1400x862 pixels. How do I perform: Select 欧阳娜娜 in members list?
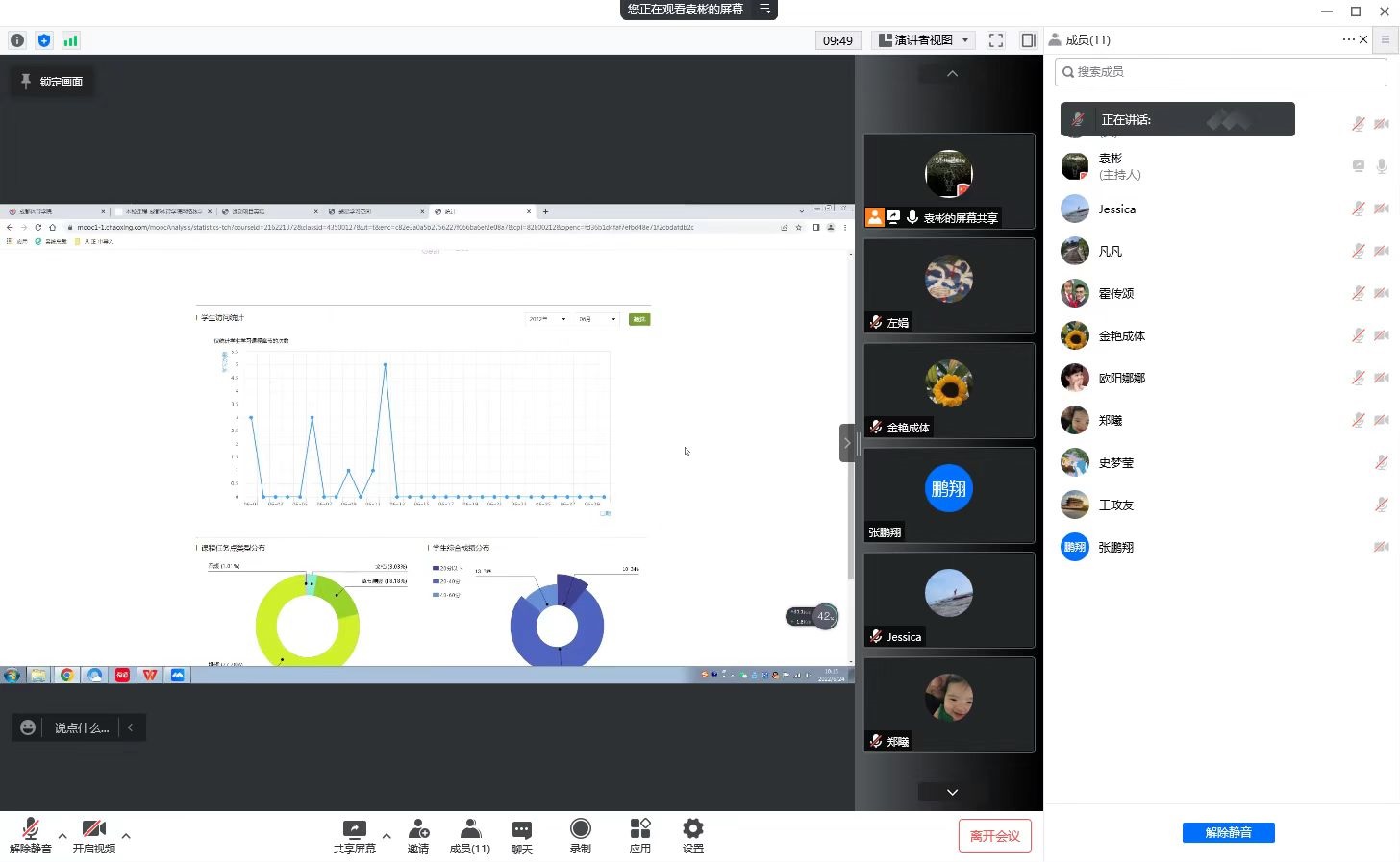coord(1221,378)
